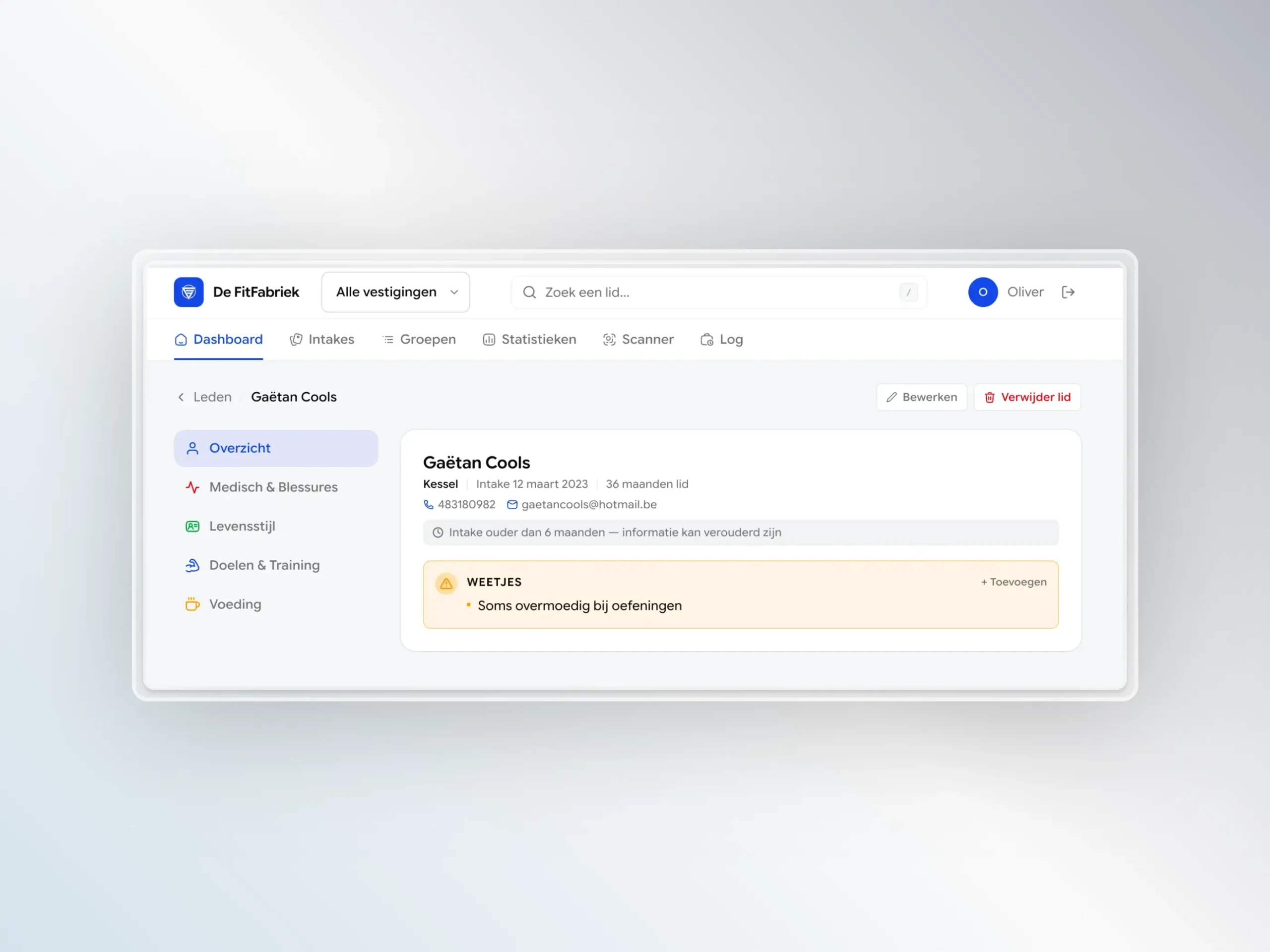Open Medisch & Blessures section

[276, 487]
